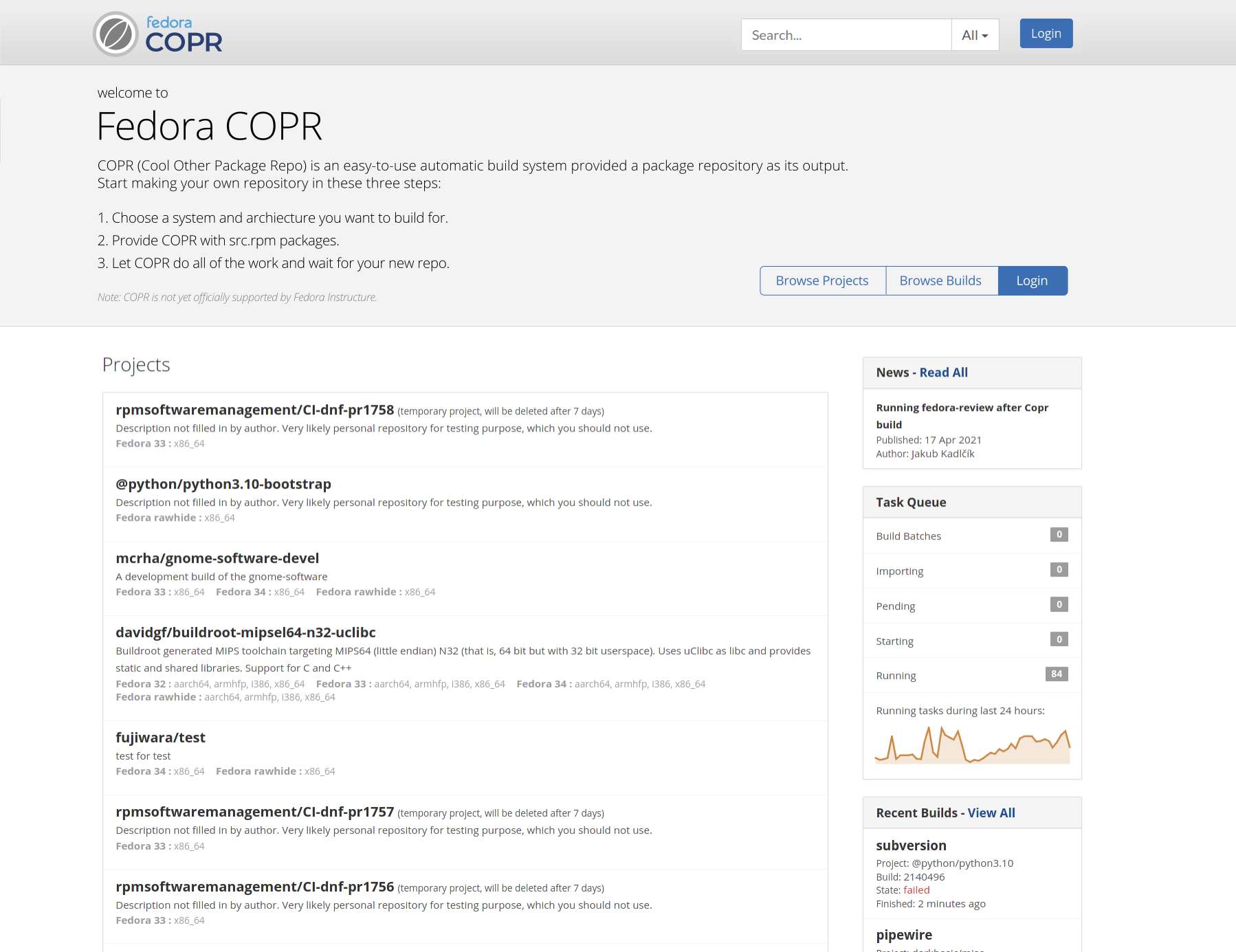The image size is (1236, 952).
Task: Select Pending queue row
Action: tap(972, 606)
